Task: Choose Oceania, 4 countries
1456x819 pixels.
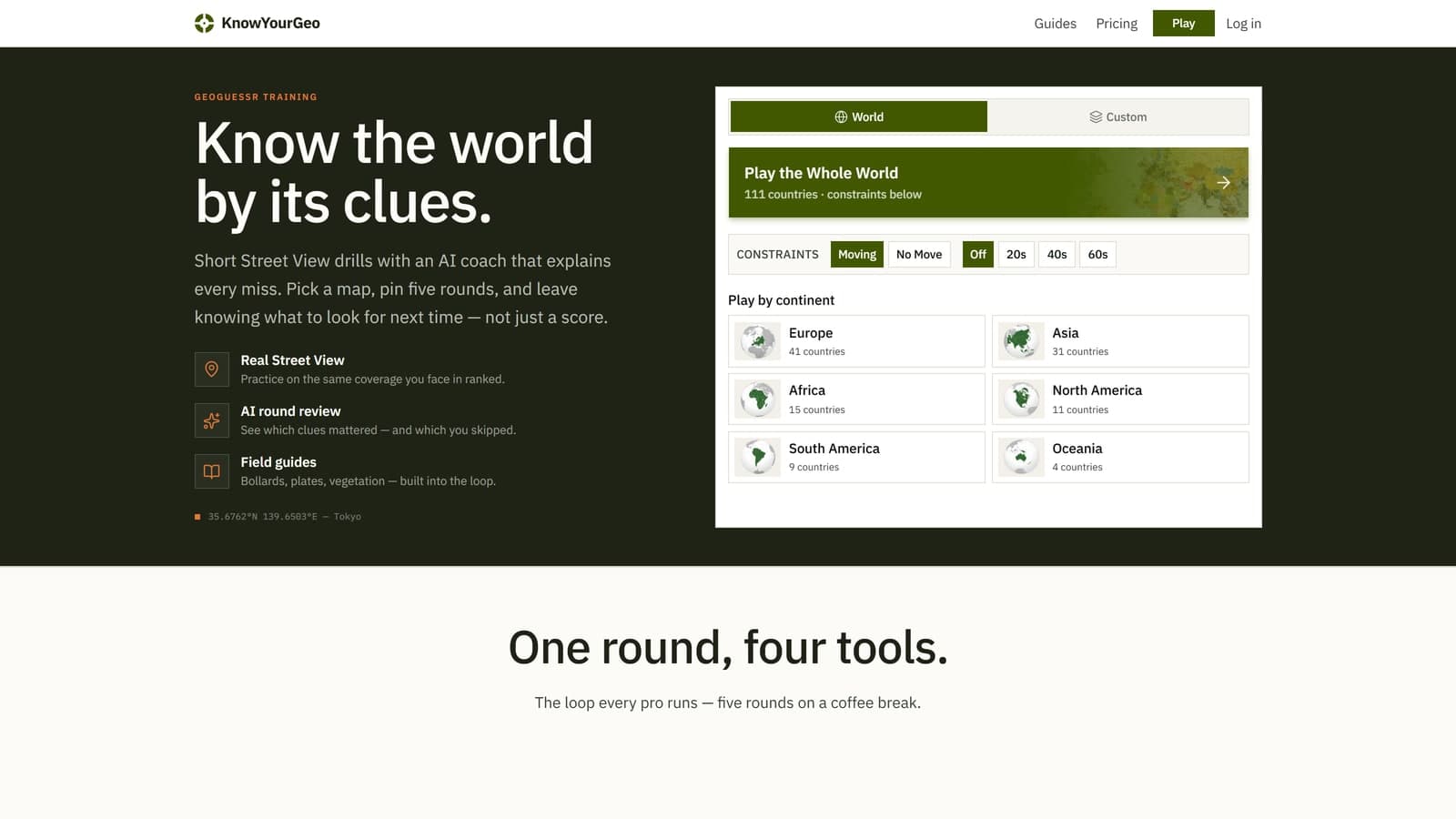Action: click(1120, 457)
